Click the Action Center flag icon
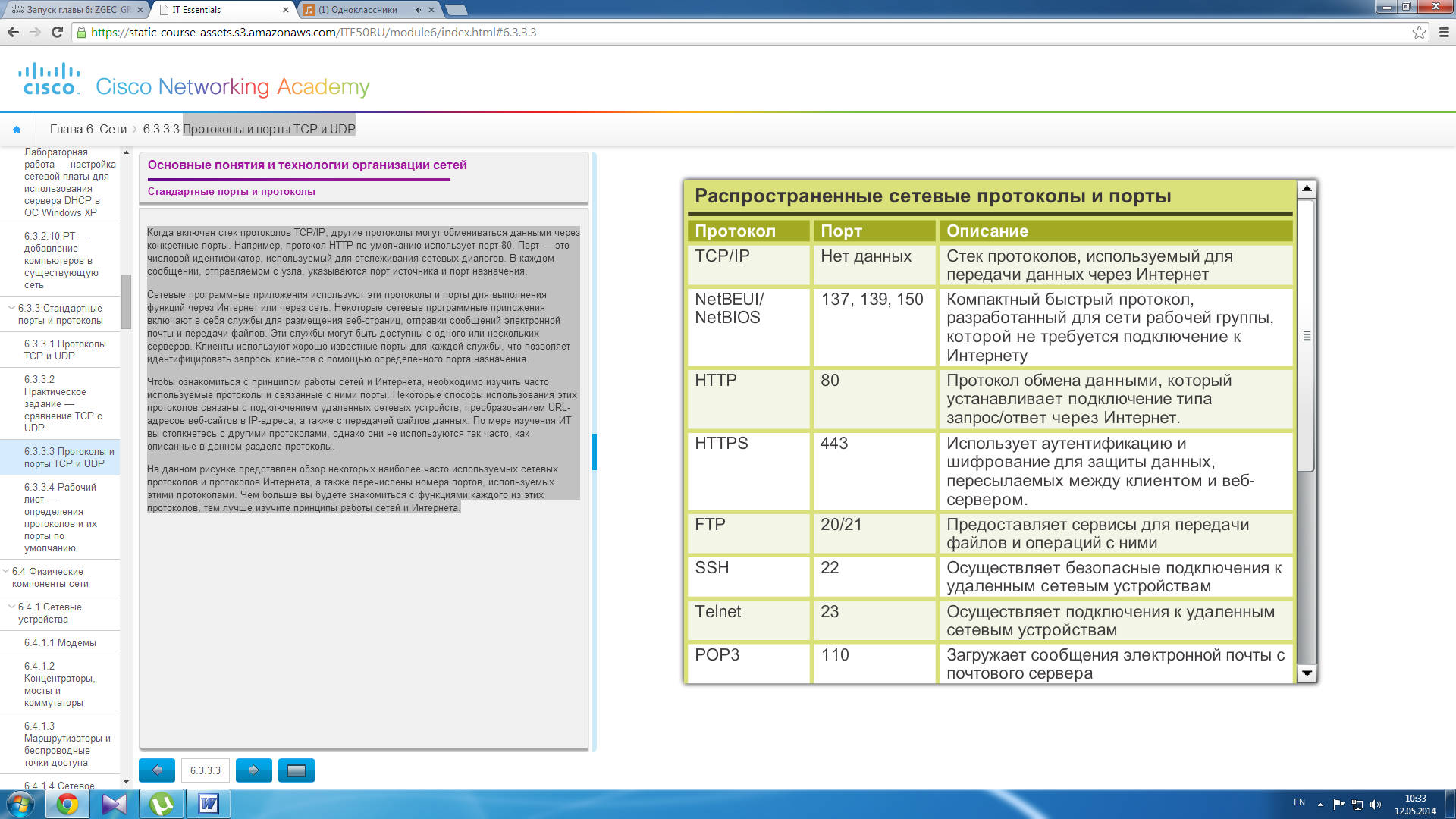 [x=1338, y=805]
